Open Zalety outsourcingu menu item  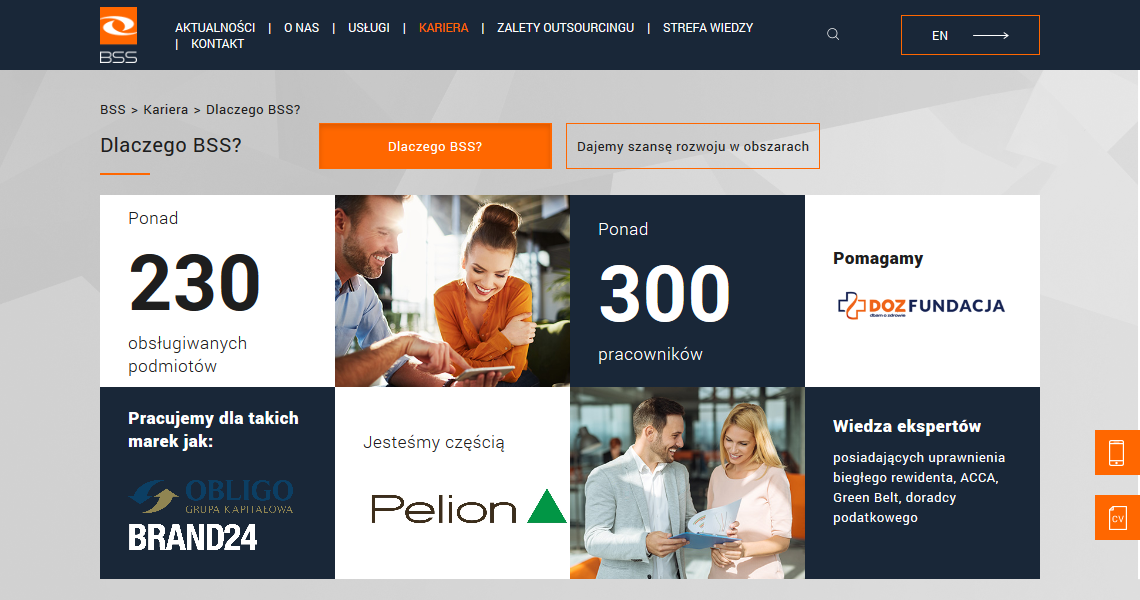coord(566,28)
